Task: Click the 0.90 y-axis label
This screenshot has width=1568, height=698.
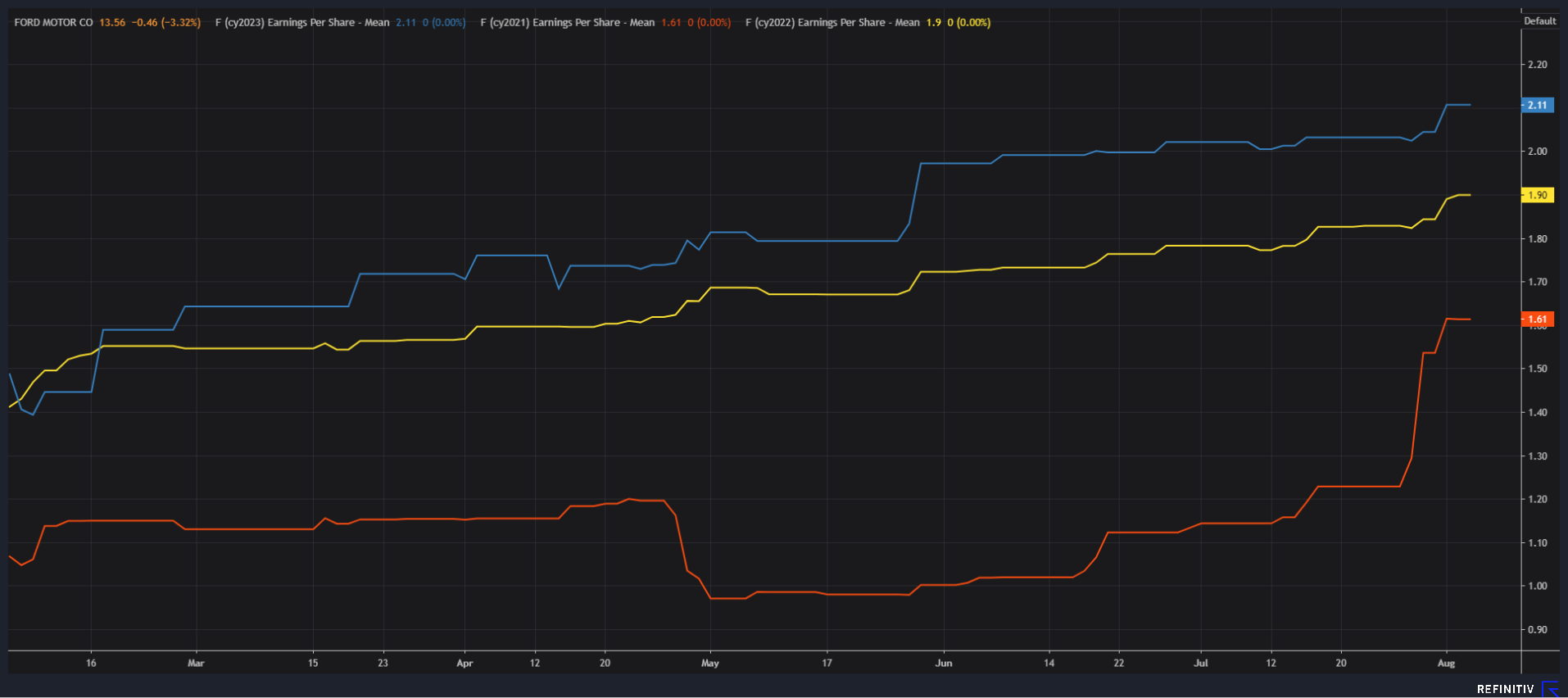Action: coord(1538,630)
